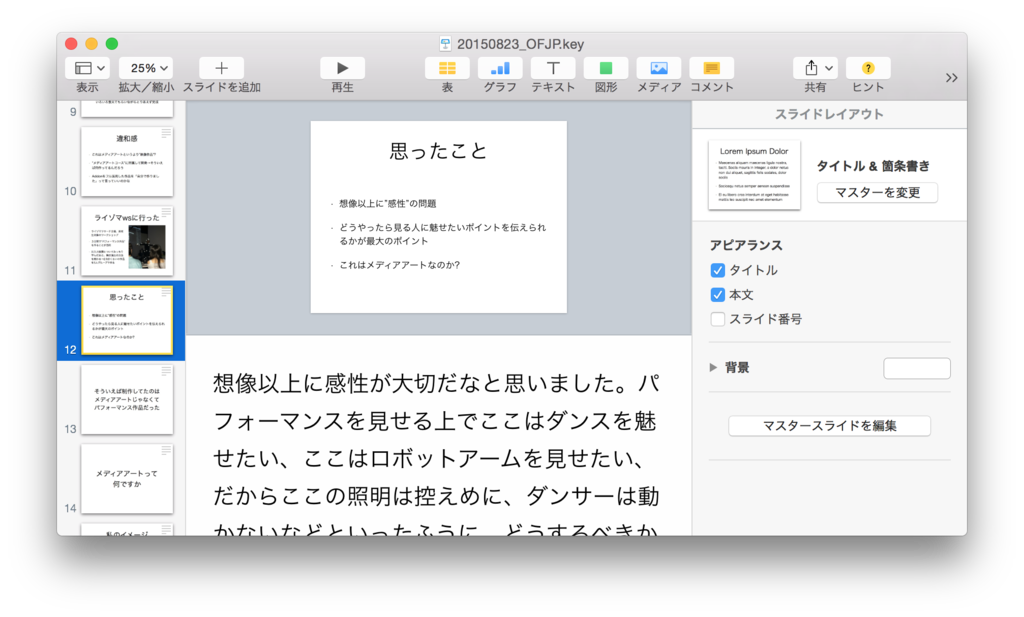Toggle the 本文 body checkbox
Screen dimensions: 1024x617
pos(718,294)
